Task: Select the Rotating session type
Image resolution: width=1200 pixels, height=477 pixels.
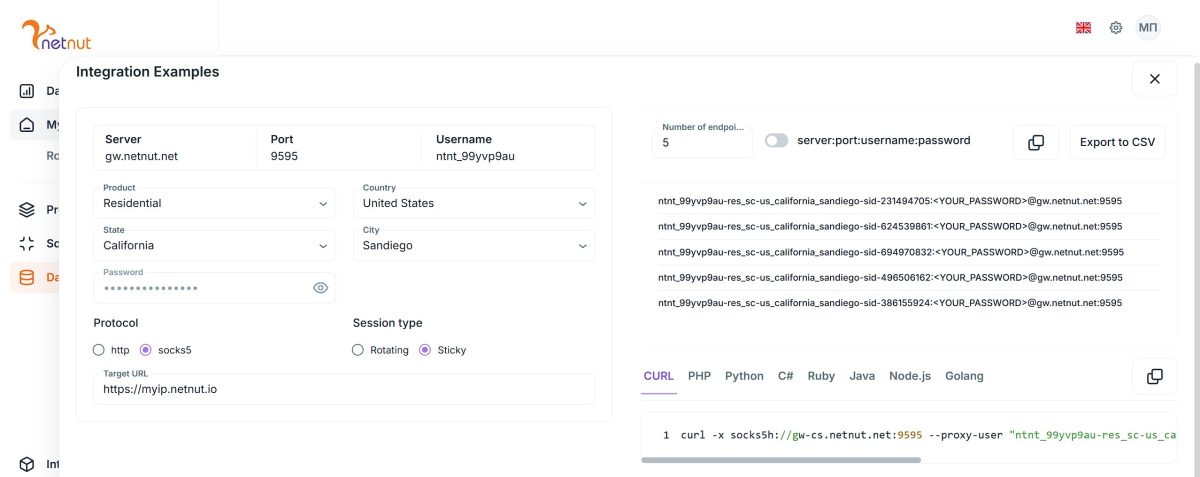Action: [x=358, y=350]
